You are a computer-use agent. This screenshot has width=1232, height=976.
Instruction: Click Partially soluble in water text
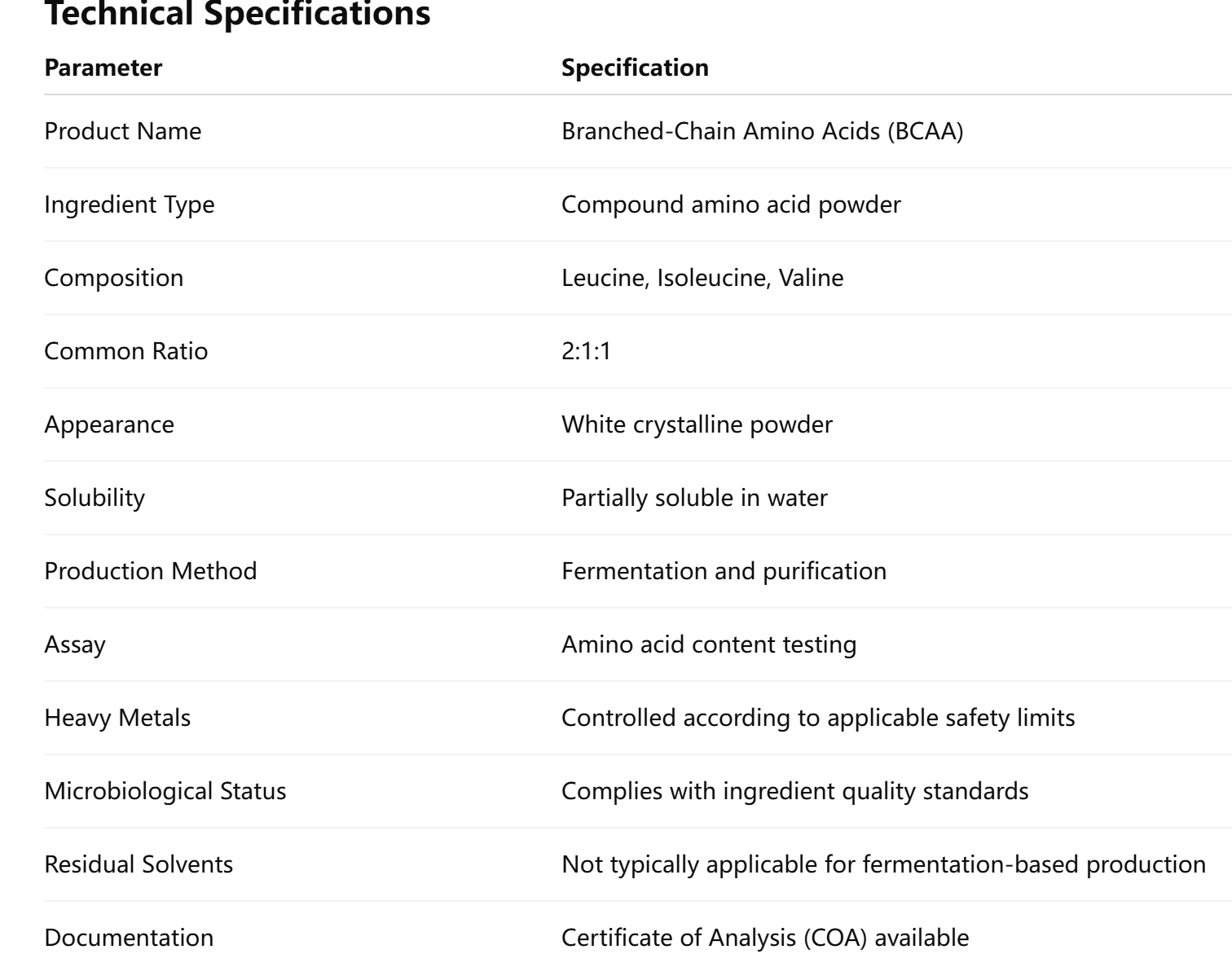[x=694, y=498]
